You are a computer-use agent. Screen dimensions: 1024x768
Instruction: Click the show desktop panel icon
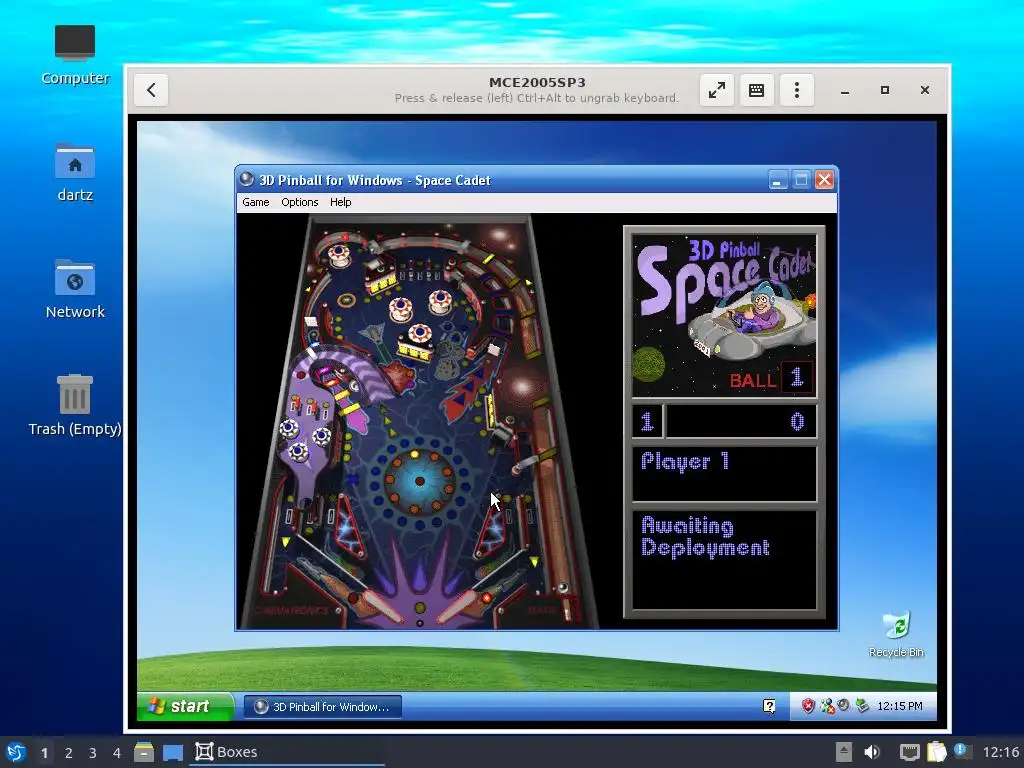click(172, 752)
